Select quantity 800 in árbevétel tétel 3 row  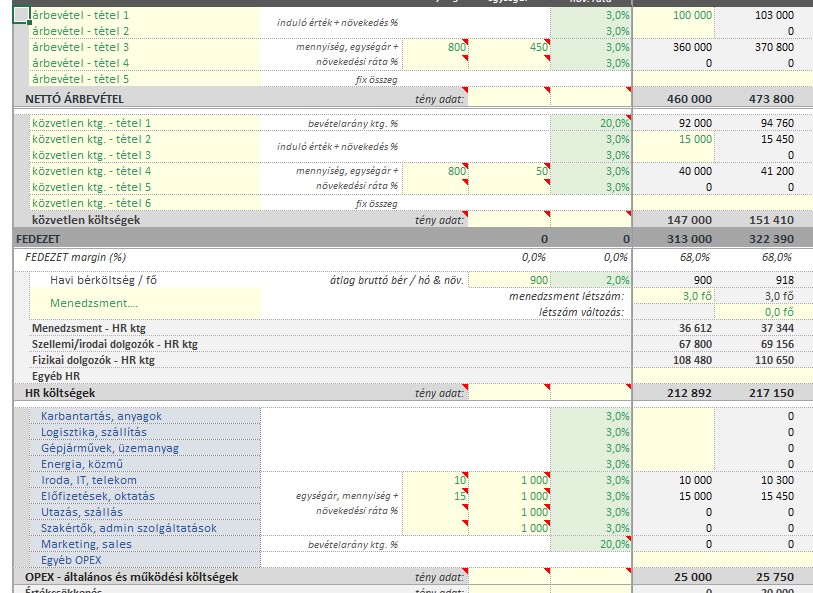click(x=435, y=47)
